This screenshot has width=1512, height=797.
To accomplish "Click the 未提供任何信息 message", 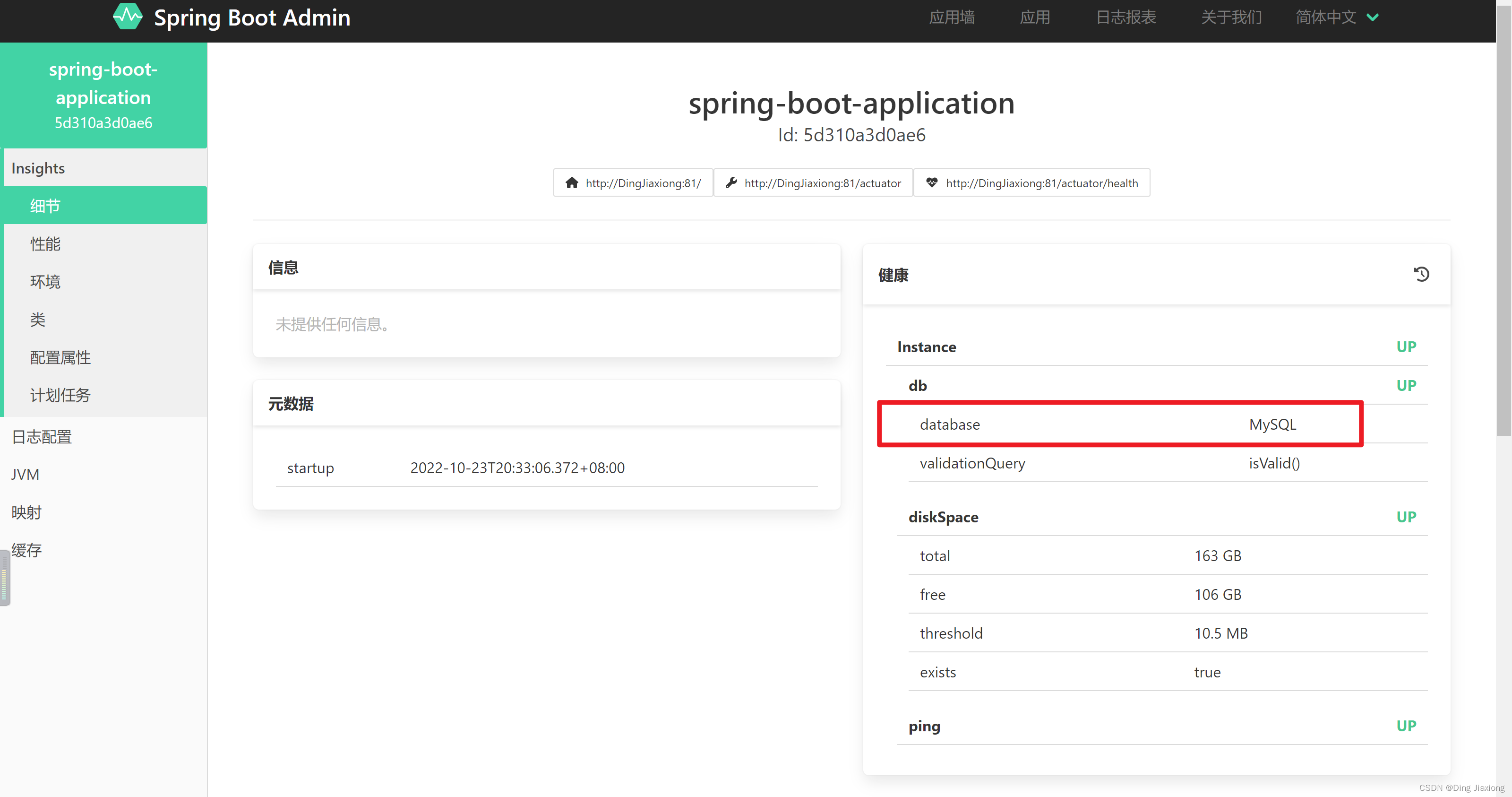I will (x=334, y=324).
